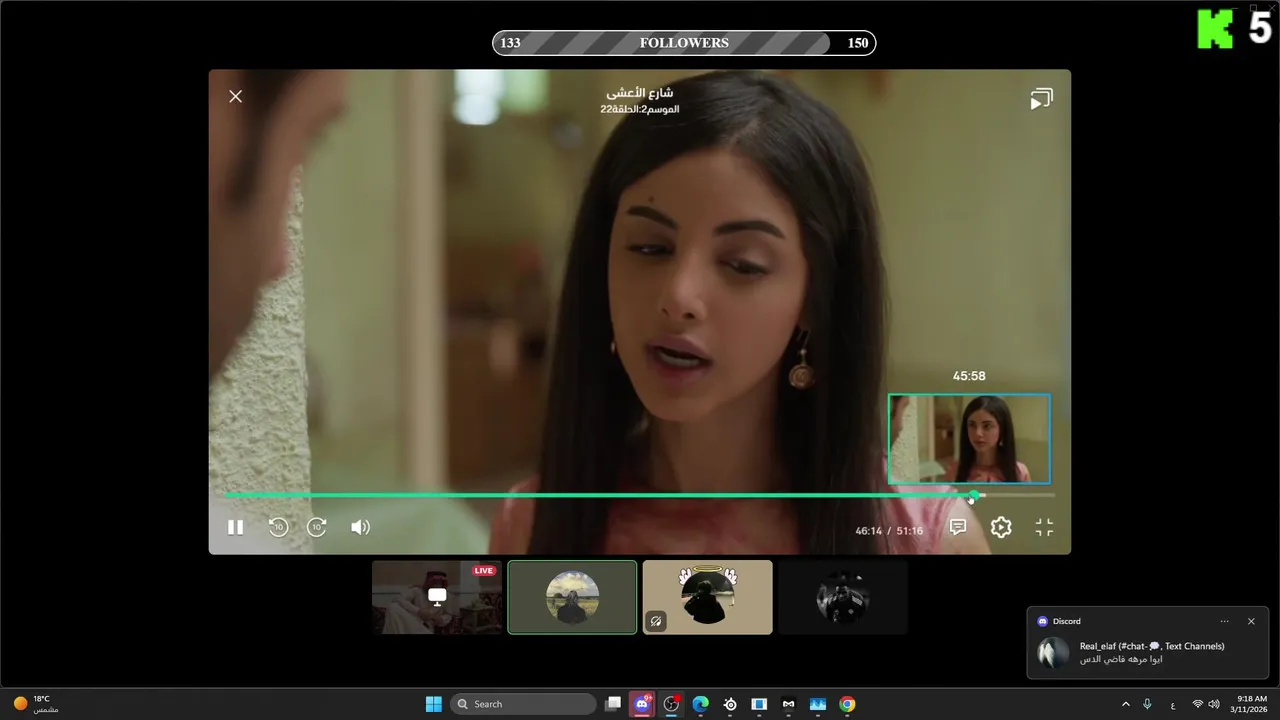Select the dark fourth participant tile
This screenshot has height=720, width=1280.
843,597
